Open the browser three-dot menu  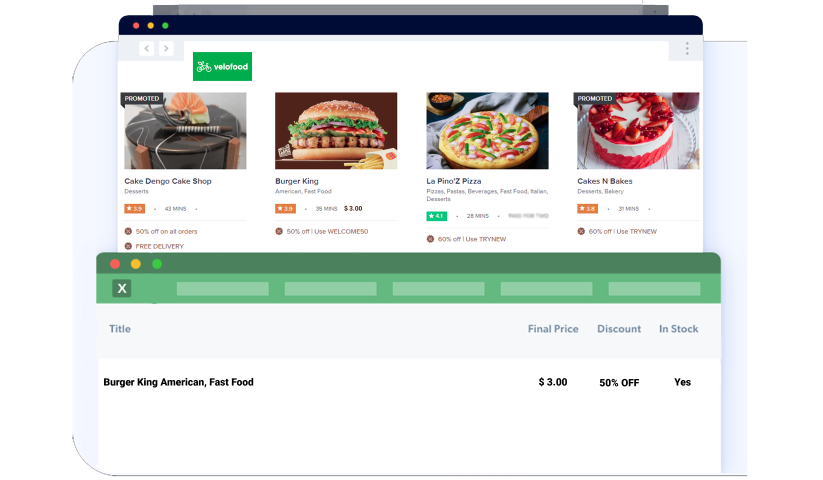click(687, 49)
